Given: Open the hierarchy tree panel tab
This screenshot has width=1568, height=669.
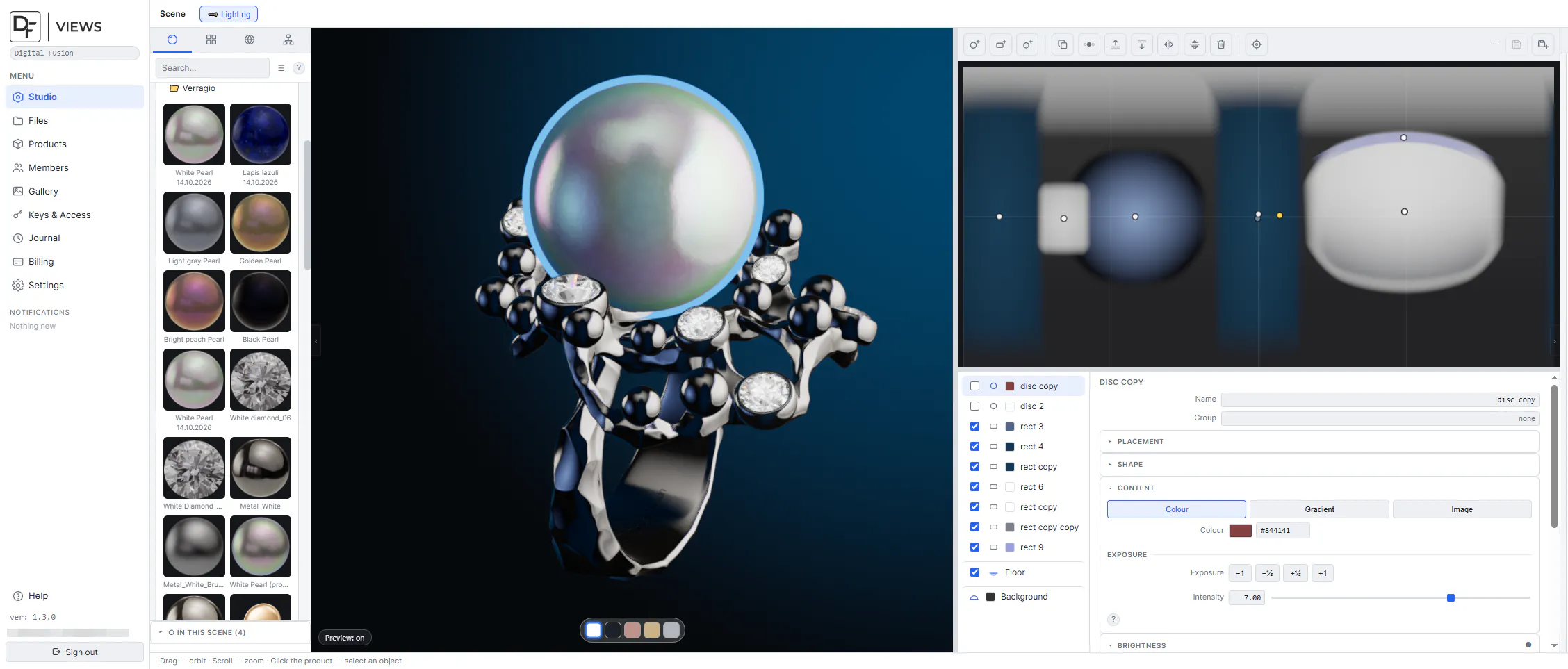Looking at the screenshot, I should click(288, 40).
